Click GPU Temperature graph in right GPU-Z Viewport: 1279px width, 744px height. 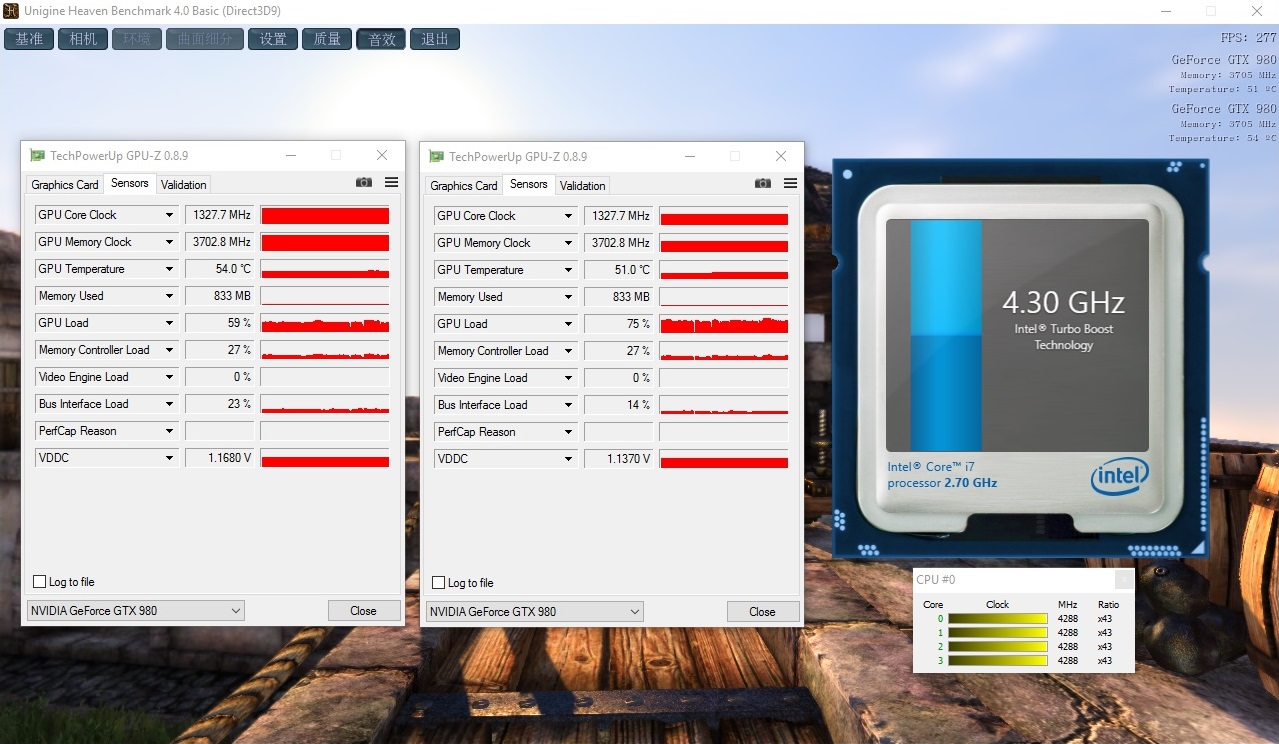click(x=724, y=270)
